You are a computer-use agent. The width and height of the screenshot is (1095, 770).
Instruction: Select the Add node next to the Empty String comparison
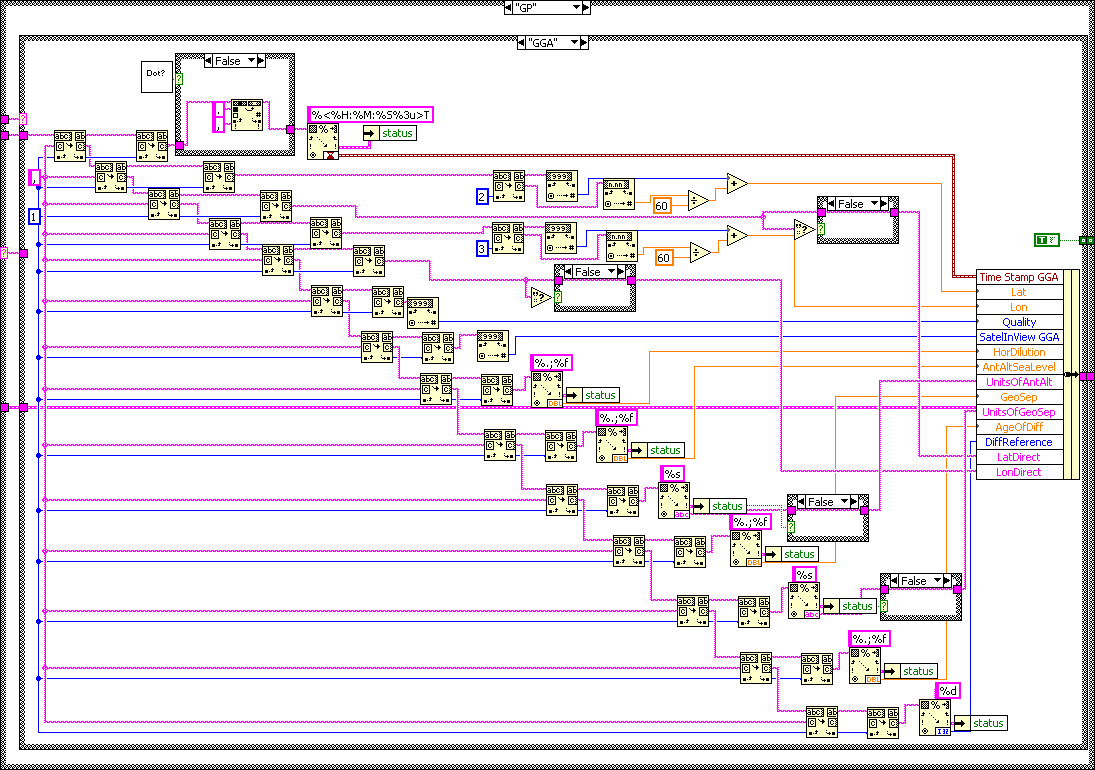tap(737, 236)
